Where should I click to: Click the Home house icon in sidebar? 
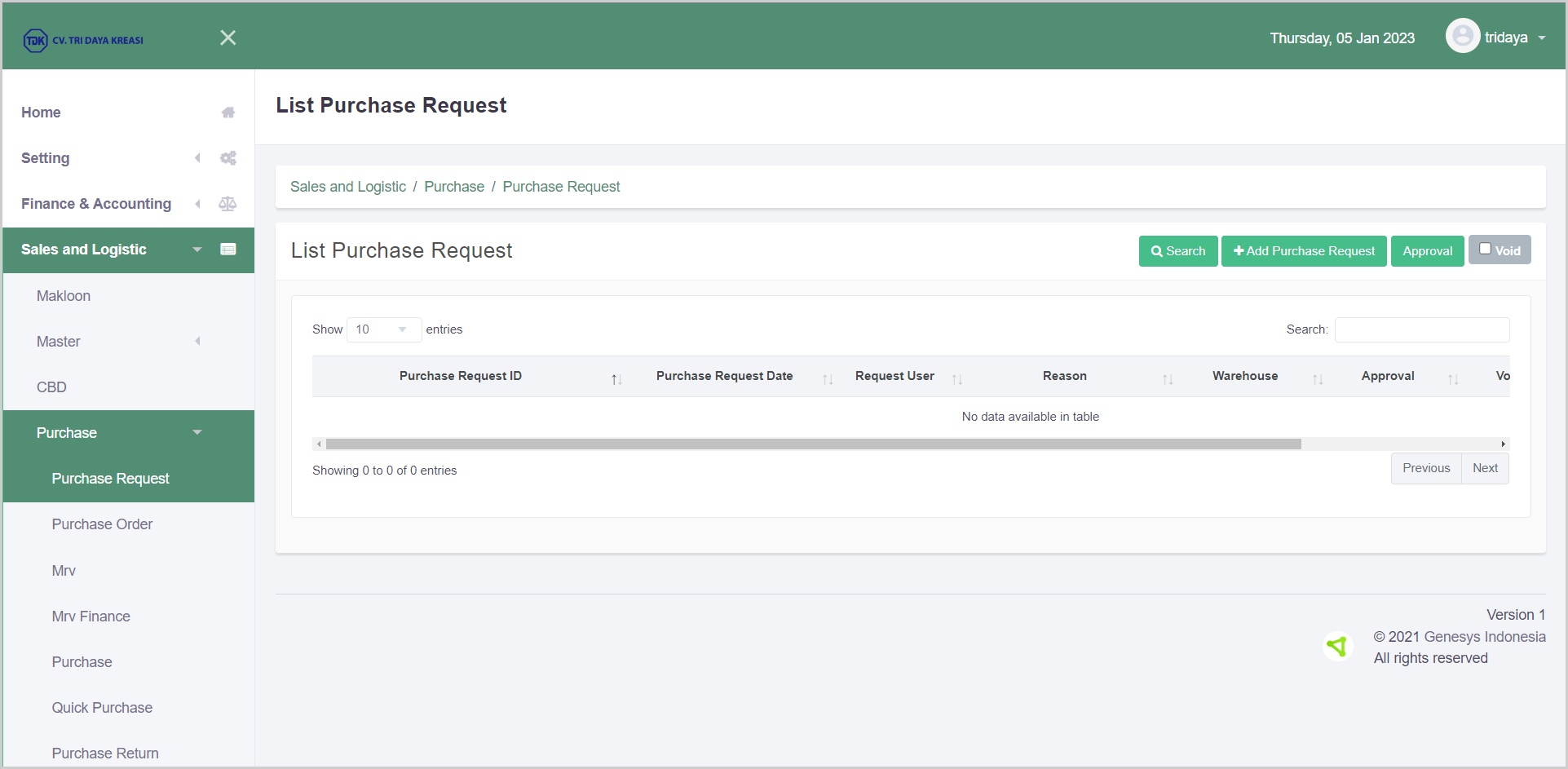(228, 113)
